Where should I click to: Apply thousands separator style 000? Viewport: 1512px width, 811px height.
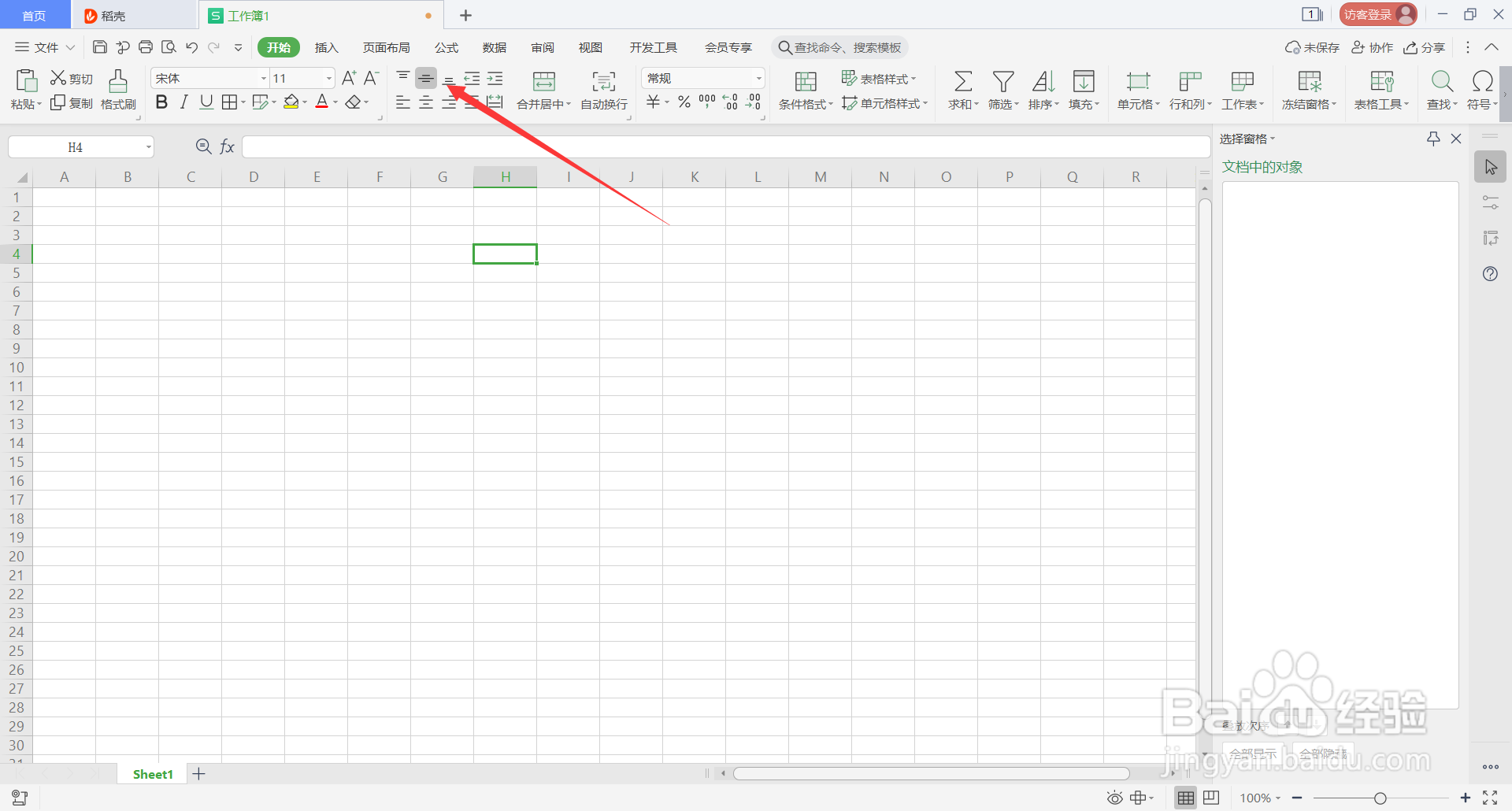707,102
